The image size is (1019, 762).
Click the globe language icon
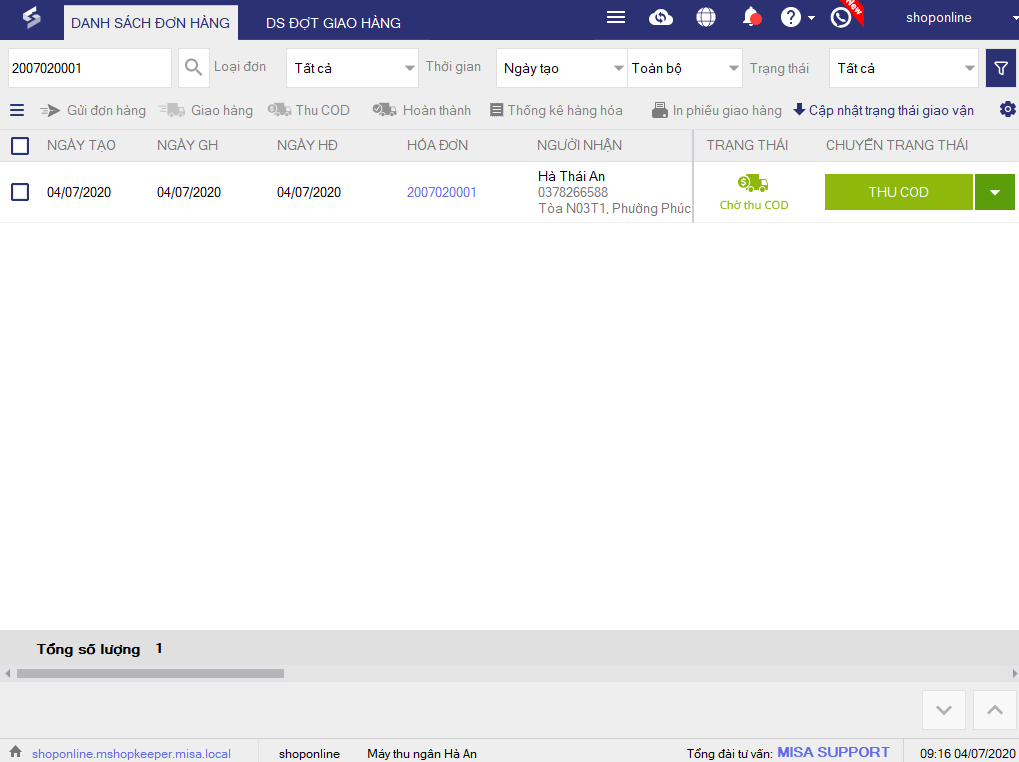[706, 18]
